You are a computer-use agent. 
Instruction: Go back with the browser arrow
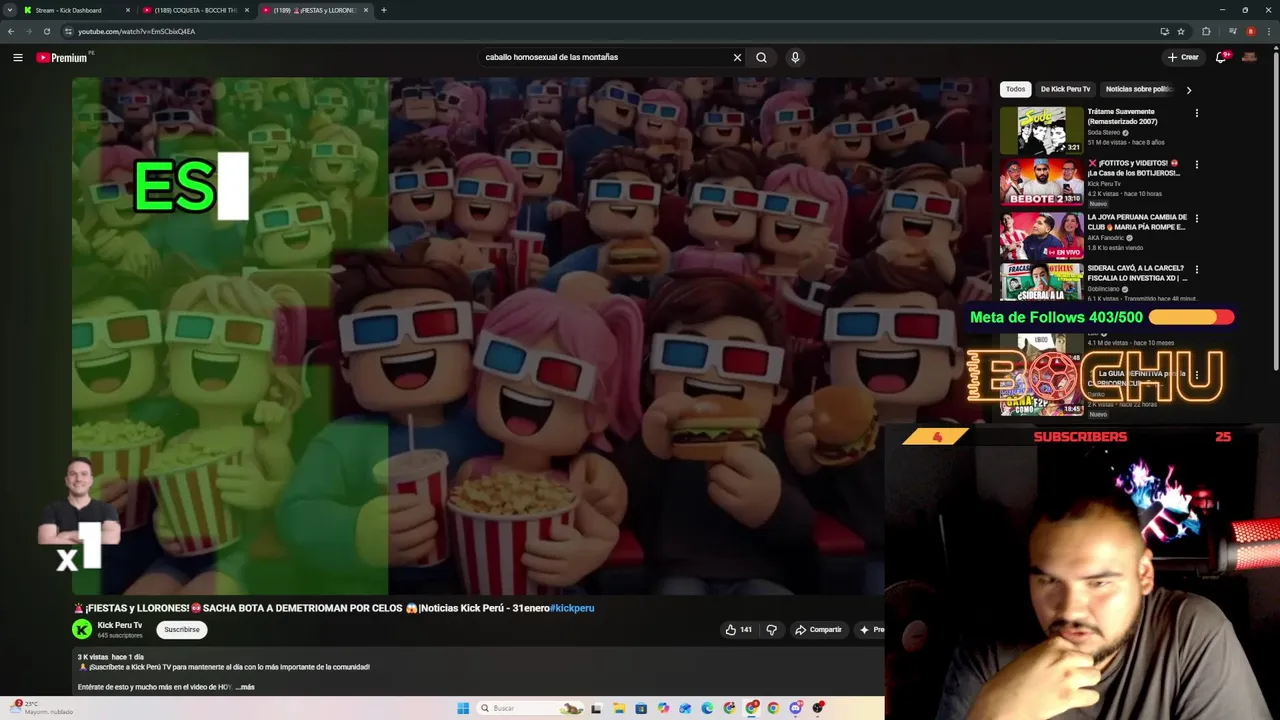11,31
